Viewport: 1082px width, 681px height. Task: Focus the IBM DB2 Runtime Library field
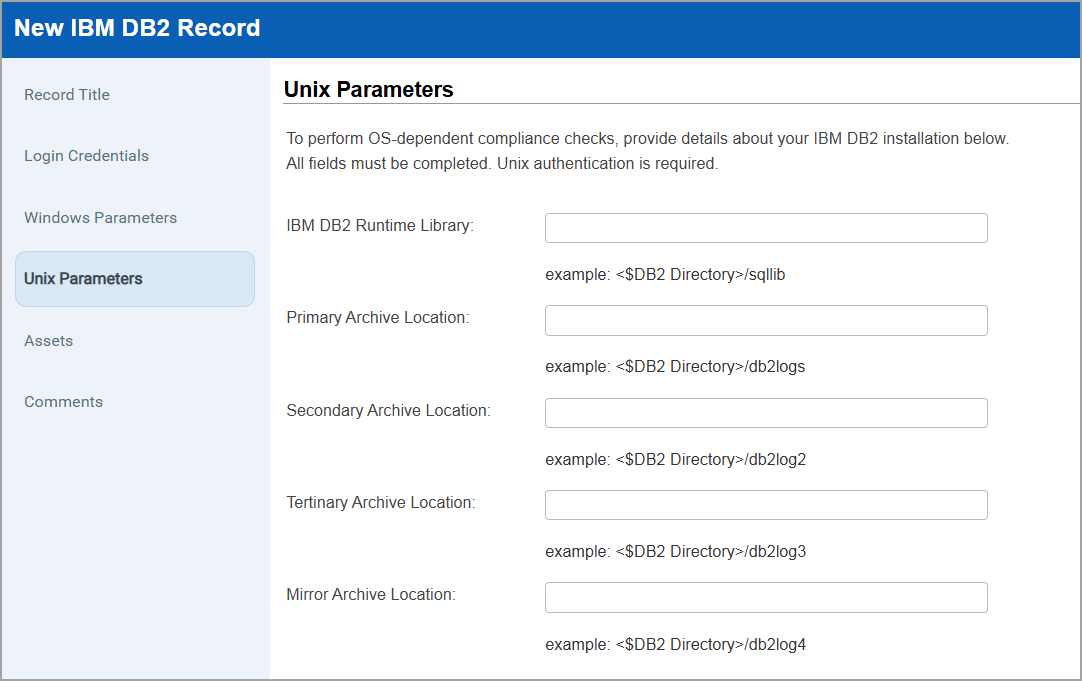click(x=766, y=228)
